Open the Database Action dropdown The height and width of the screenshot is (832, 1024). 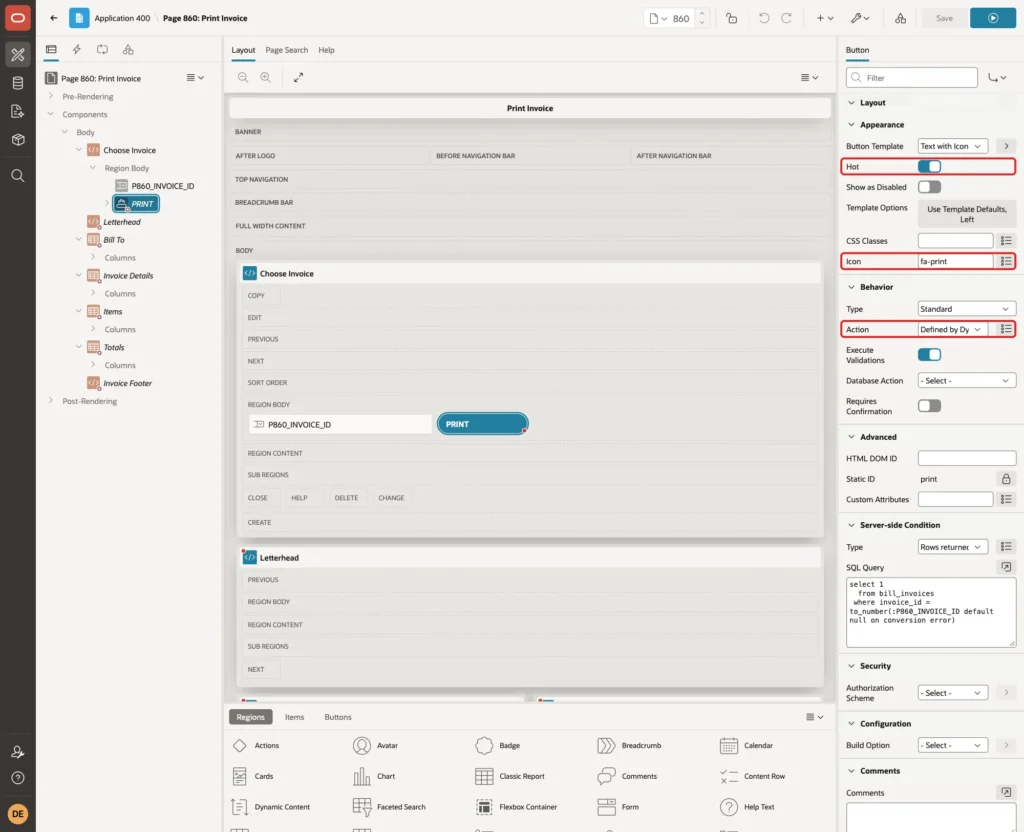(967, 381)
